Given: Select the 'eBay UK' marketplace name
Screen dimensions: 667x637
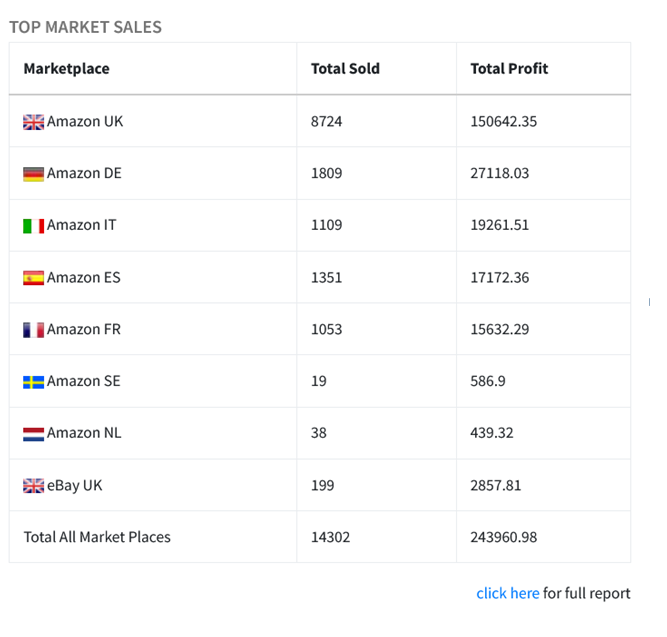Looking at the screenshot, I should [x=74, y=486].
